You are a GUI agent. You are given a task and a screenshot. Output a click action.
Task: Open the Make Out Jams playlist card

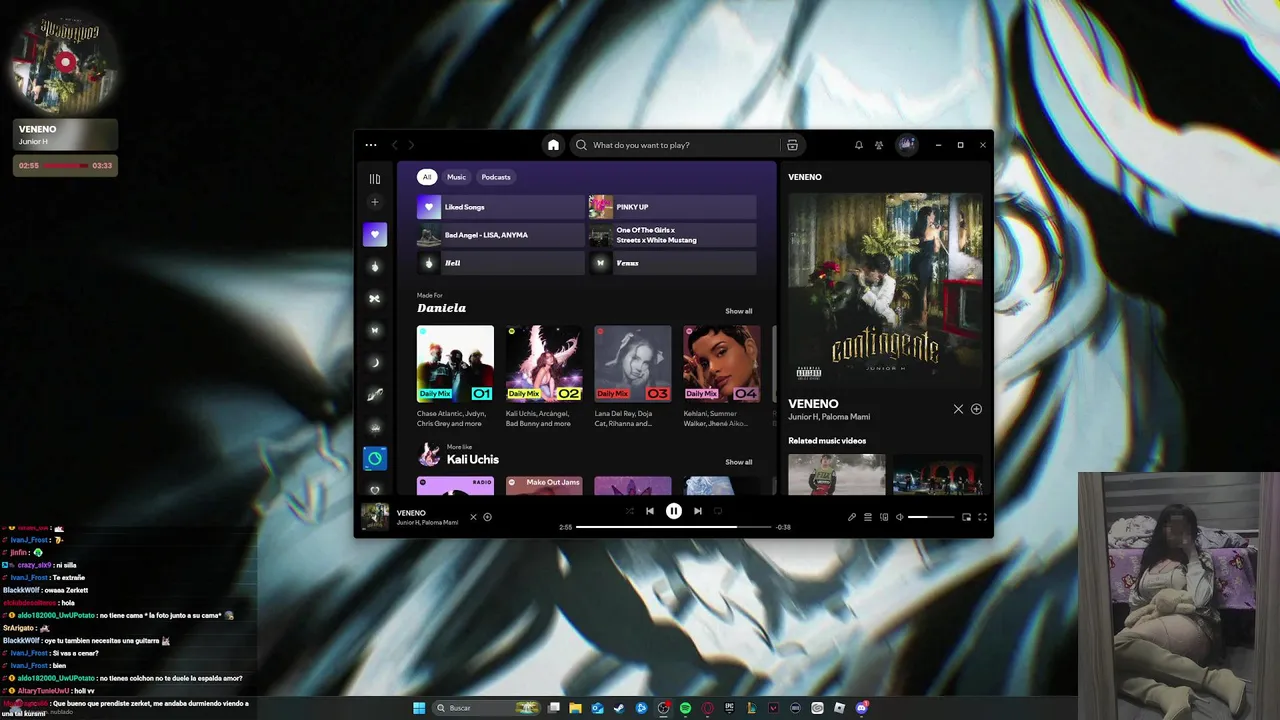(544, 485)
